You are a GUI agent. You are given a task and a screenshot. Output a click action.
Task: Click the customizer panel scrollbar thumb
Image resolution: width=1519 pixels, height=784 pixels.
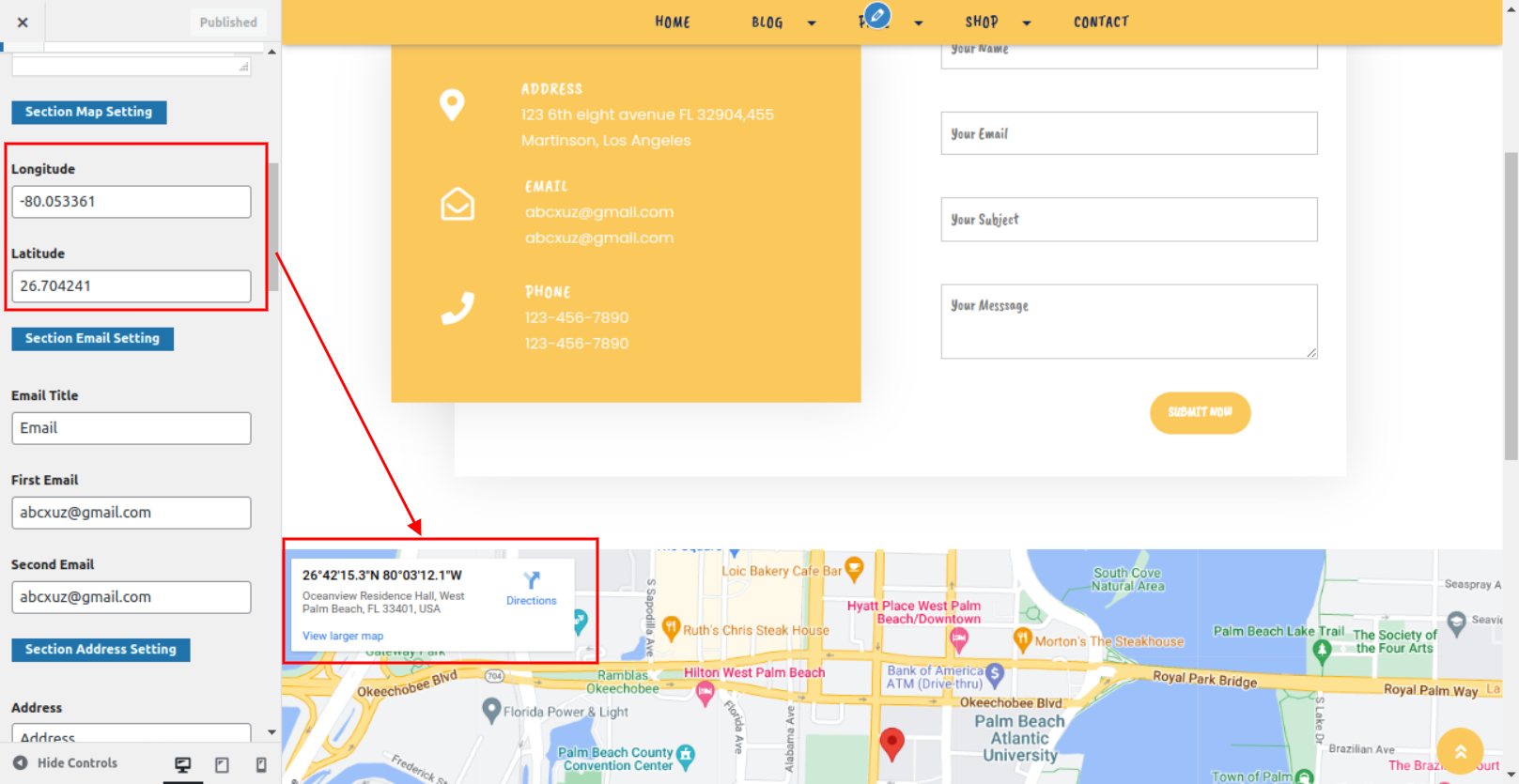[273, 225]
